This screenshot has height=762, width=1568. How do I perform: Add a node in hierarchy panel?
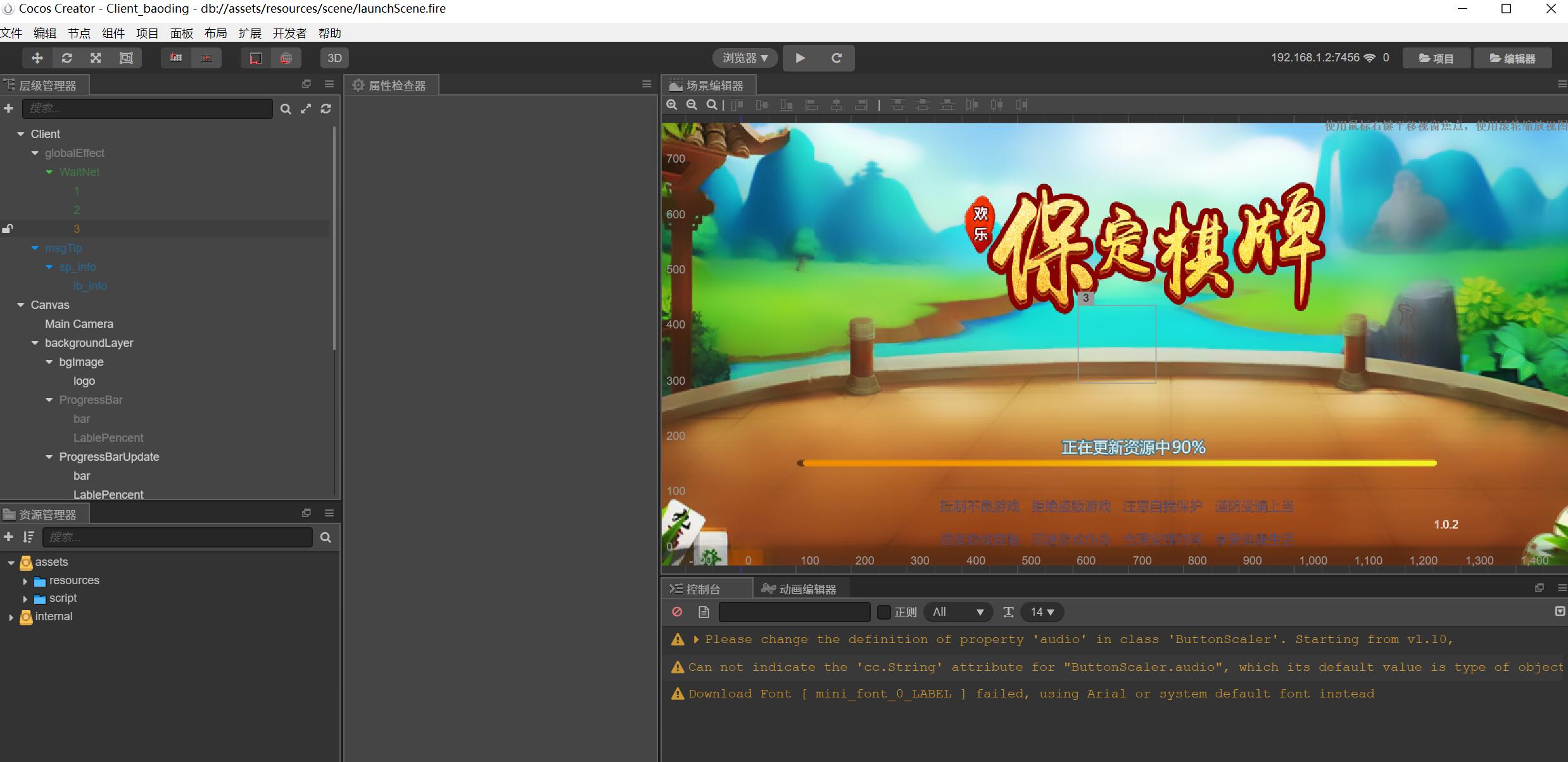[9, 109]
